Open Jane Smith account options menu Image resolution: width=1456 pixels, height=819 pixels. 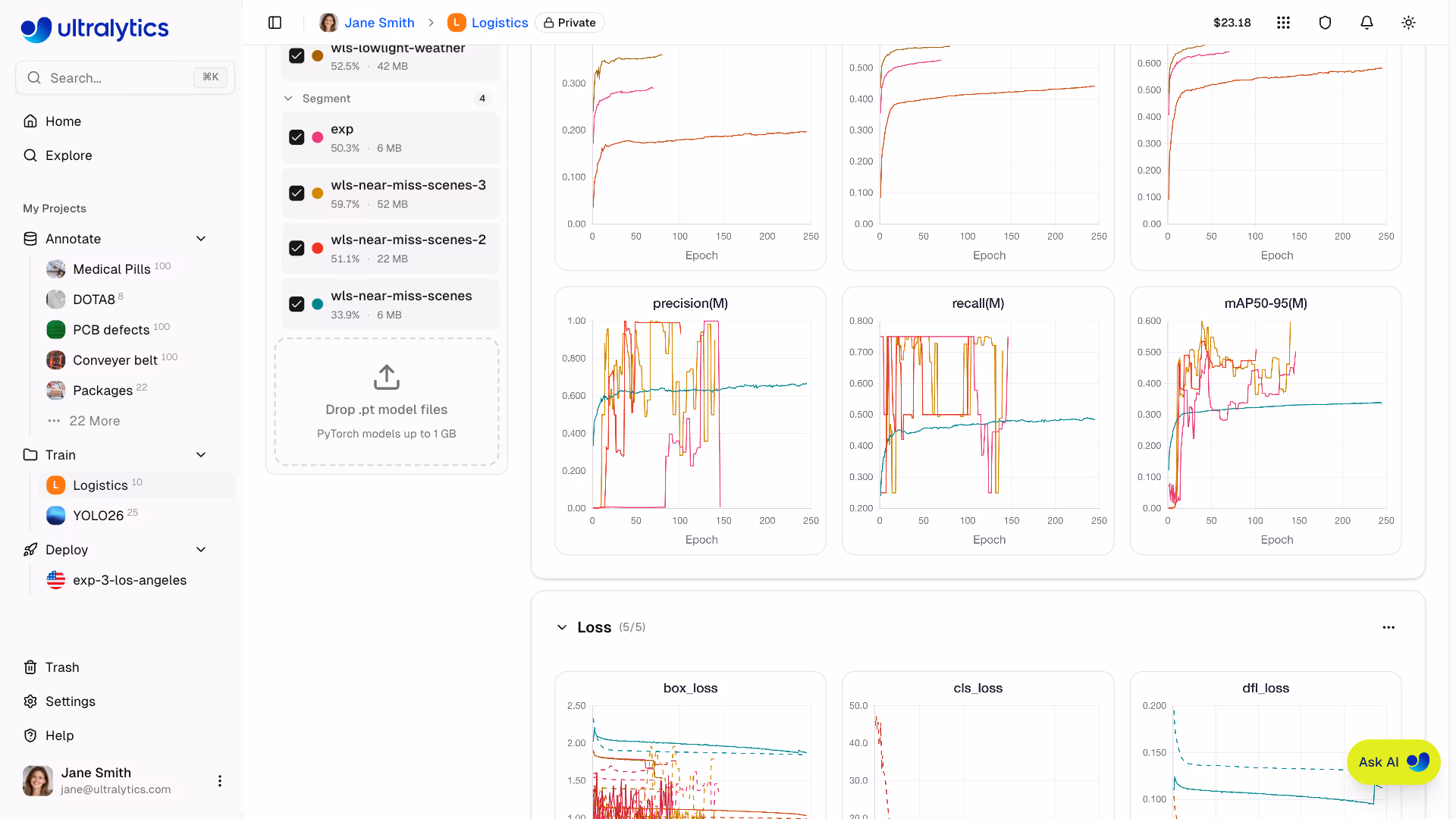tap(220, 781)
